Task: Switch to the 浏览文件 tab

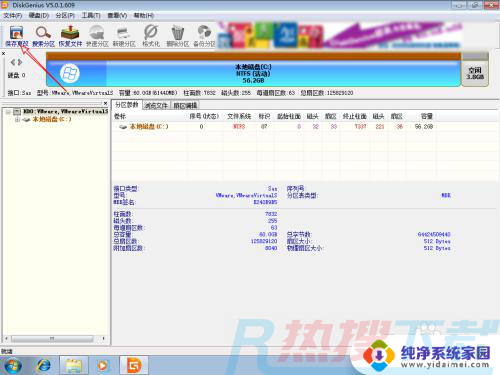Action: [x=156, y=106]
